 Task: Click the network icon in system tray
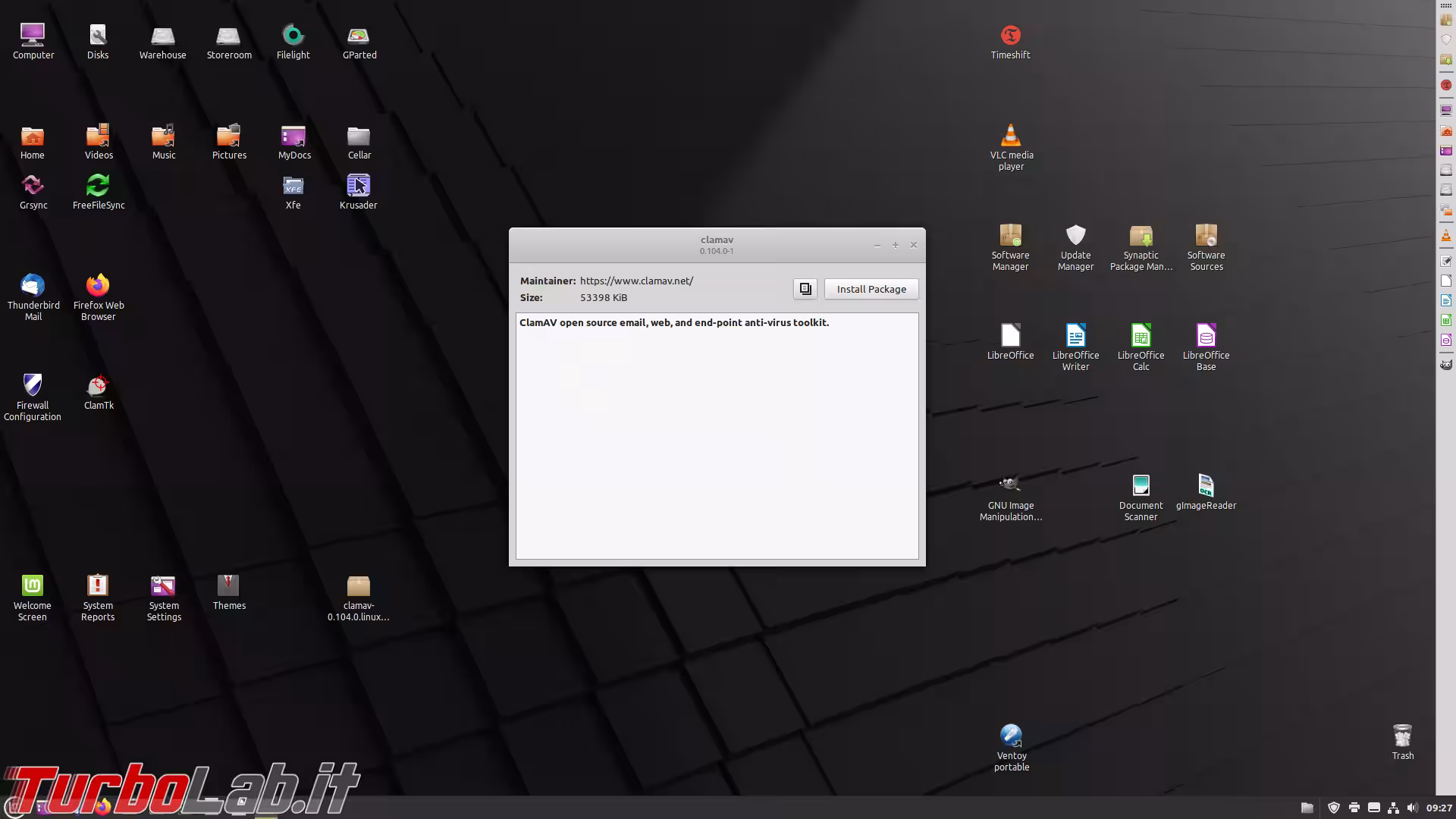pyautogui.click(x=1393, y=808)
